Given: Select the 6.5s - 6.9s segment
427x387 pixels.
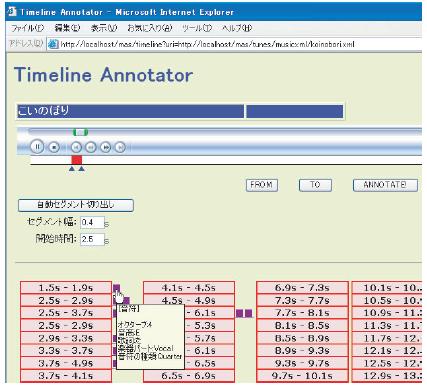Looking at the screenshot, I should pyautogui.click(x=189, y=376).
